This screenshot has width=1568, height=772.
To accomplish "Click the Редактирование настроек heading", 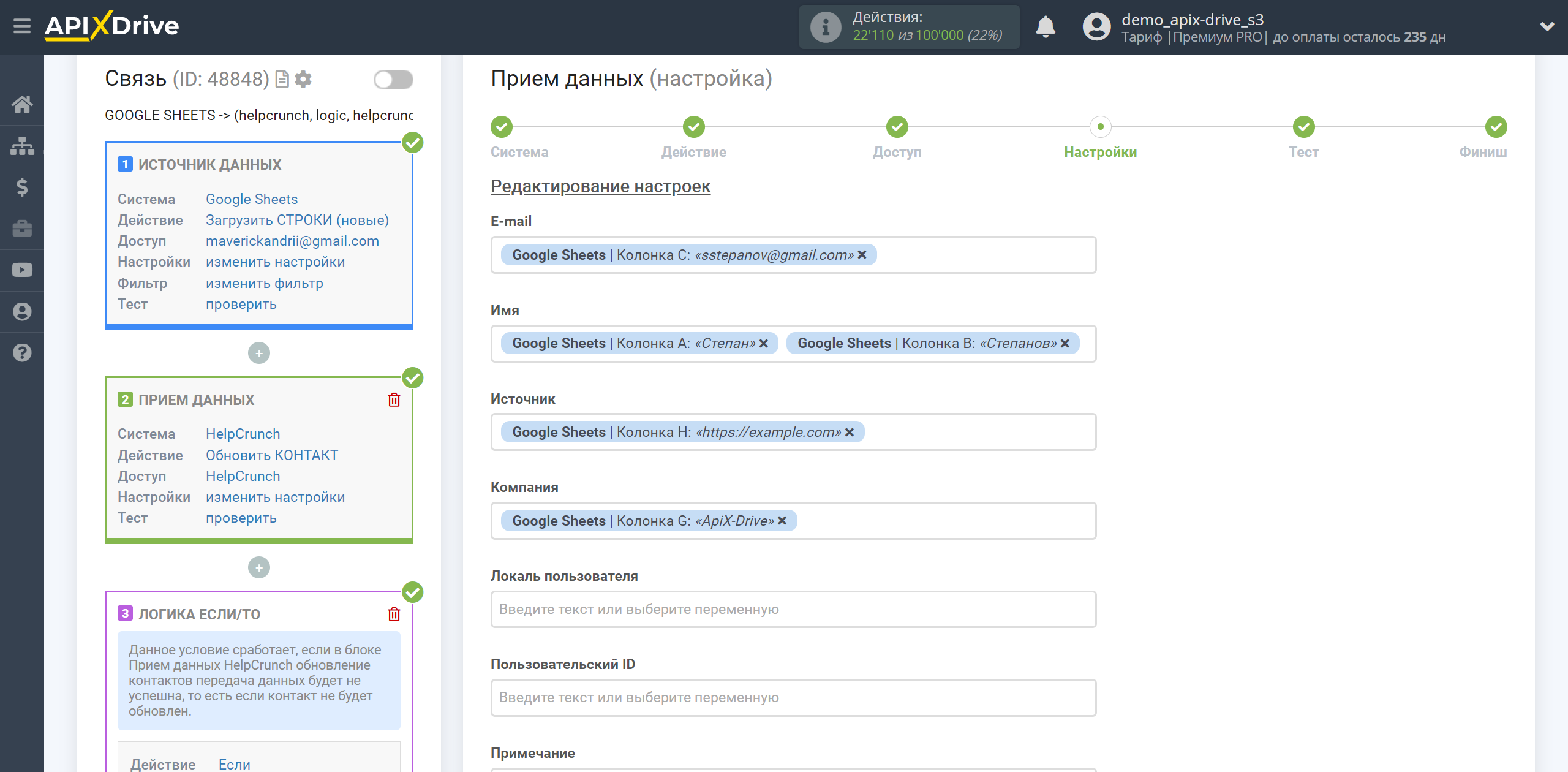I will pos(600,186).
